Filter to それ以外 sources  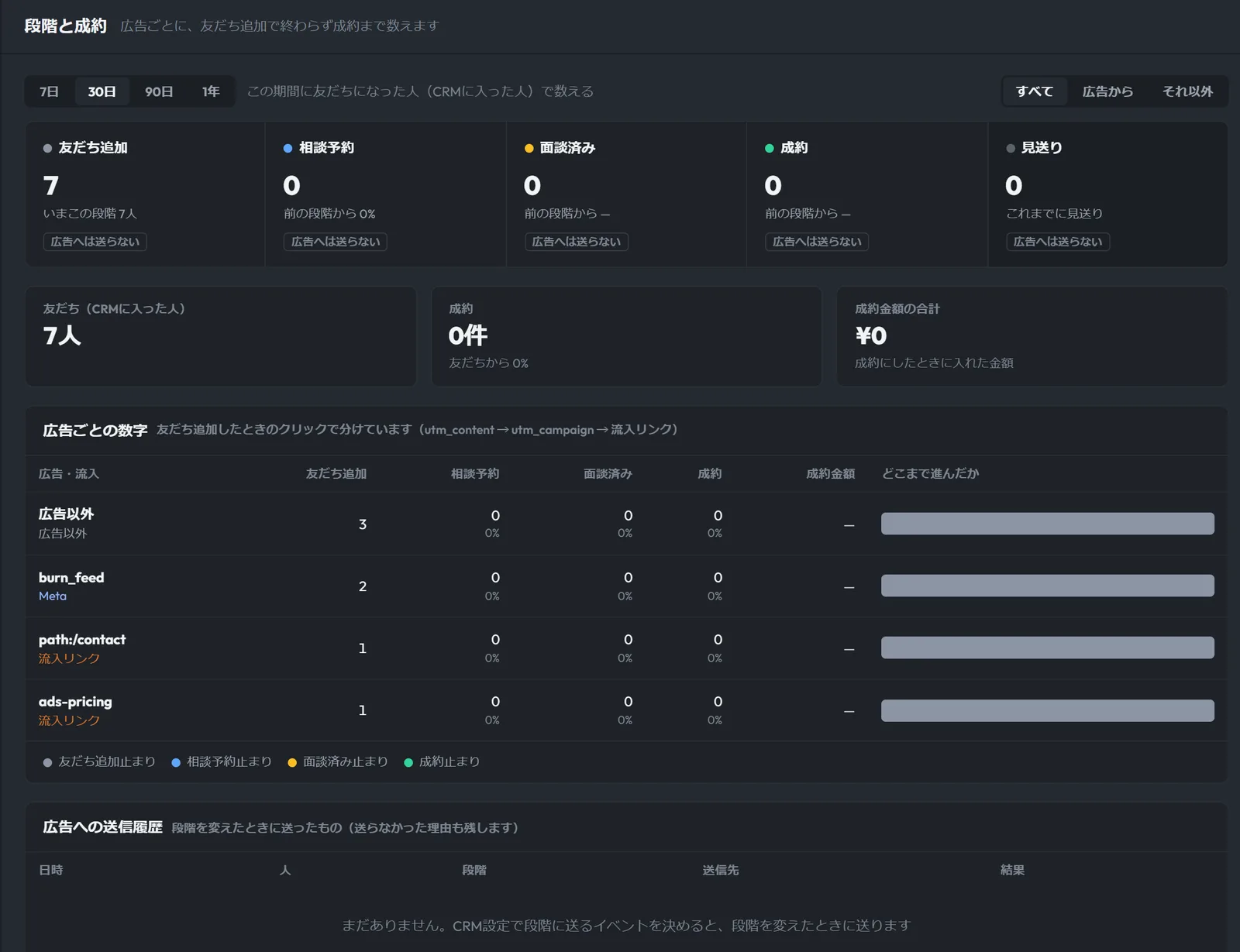pyautogui.click(x=1187, y=91)
